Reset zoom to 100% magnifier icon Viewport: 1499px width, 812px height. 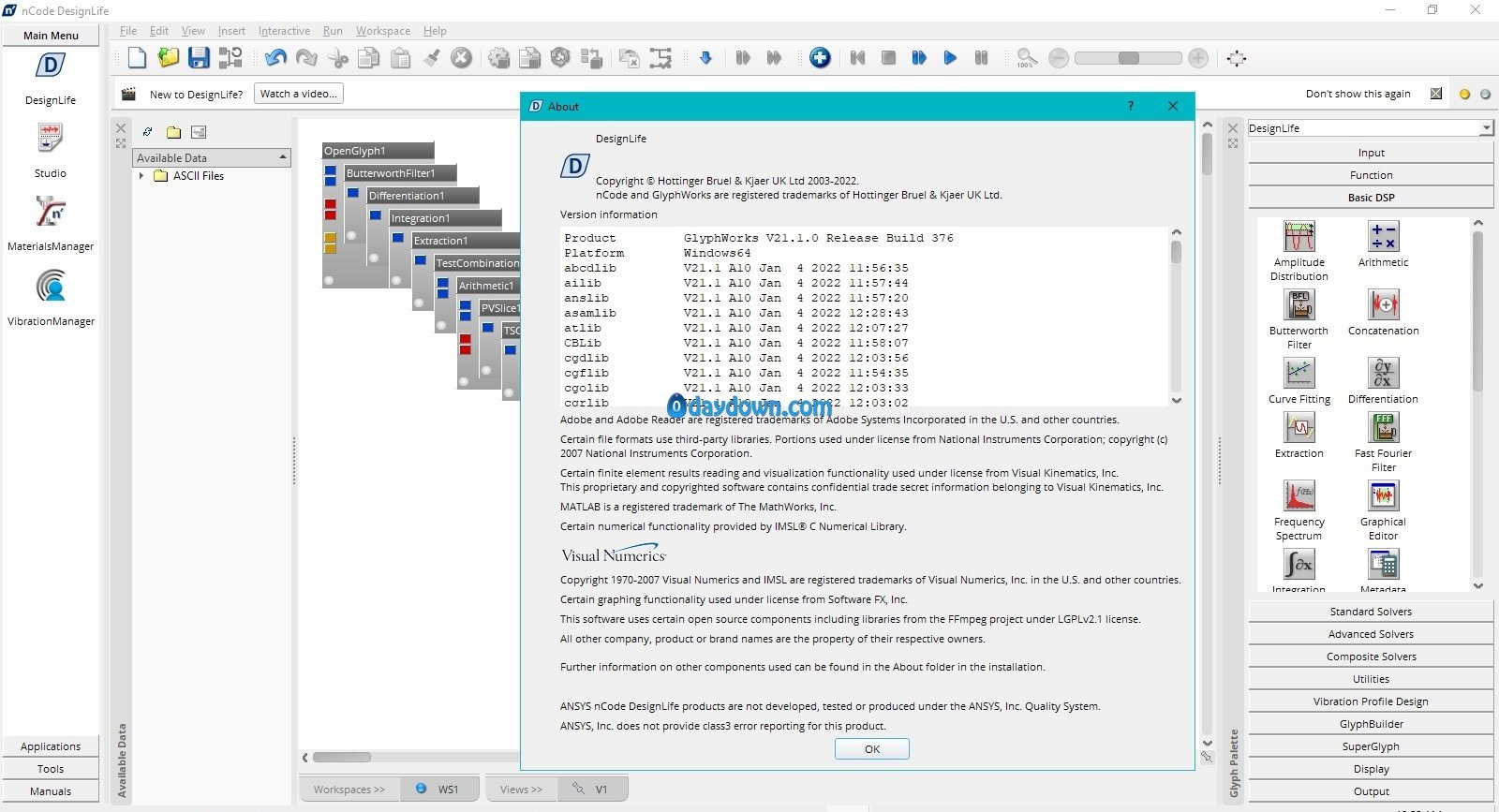pyautogui.click(x=1027, y=58)
